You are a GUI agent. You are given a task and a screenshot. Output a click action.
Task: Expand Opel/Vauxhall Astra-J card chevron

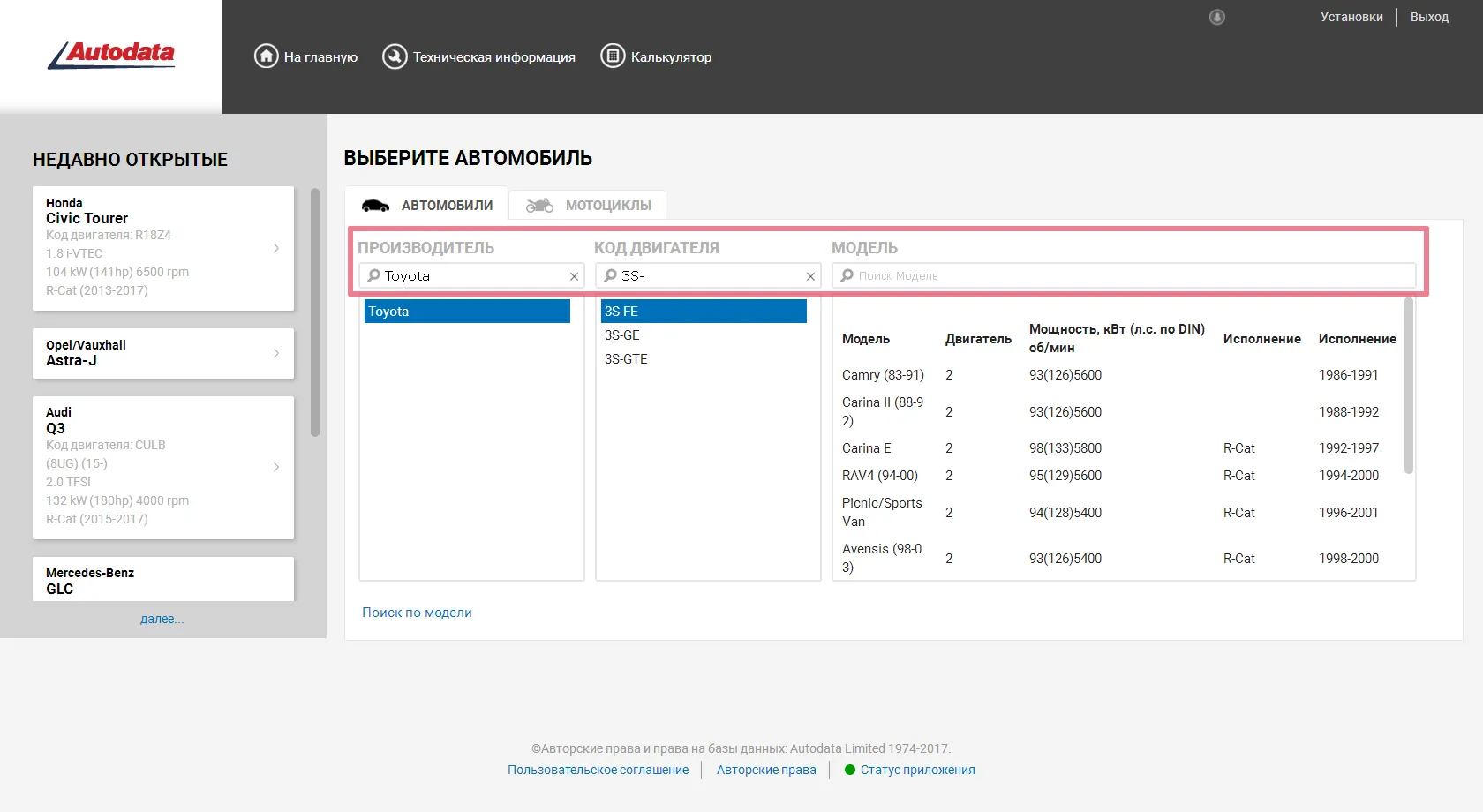[x=276, y=353]
